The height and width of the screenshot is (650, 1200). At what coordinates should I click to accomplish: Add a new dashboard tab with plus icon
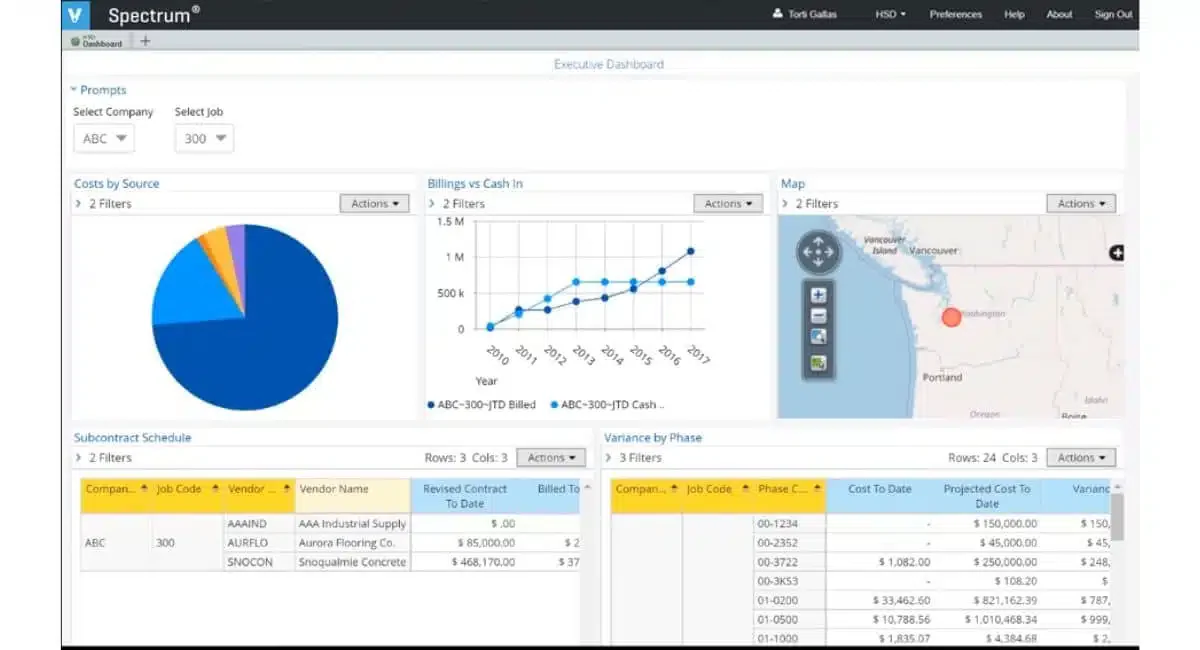click(x=145, y=41)
